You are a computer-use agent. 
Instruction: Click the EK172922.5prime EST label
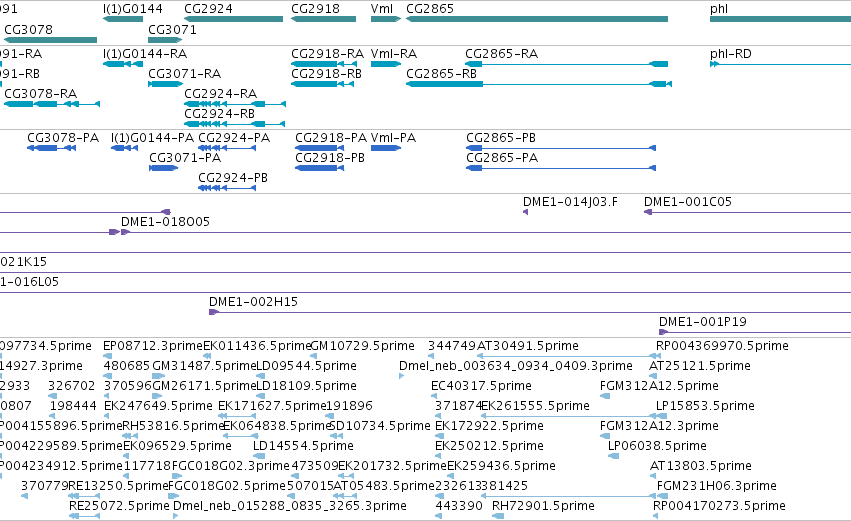pyautogui.click(x=490, y=427)
